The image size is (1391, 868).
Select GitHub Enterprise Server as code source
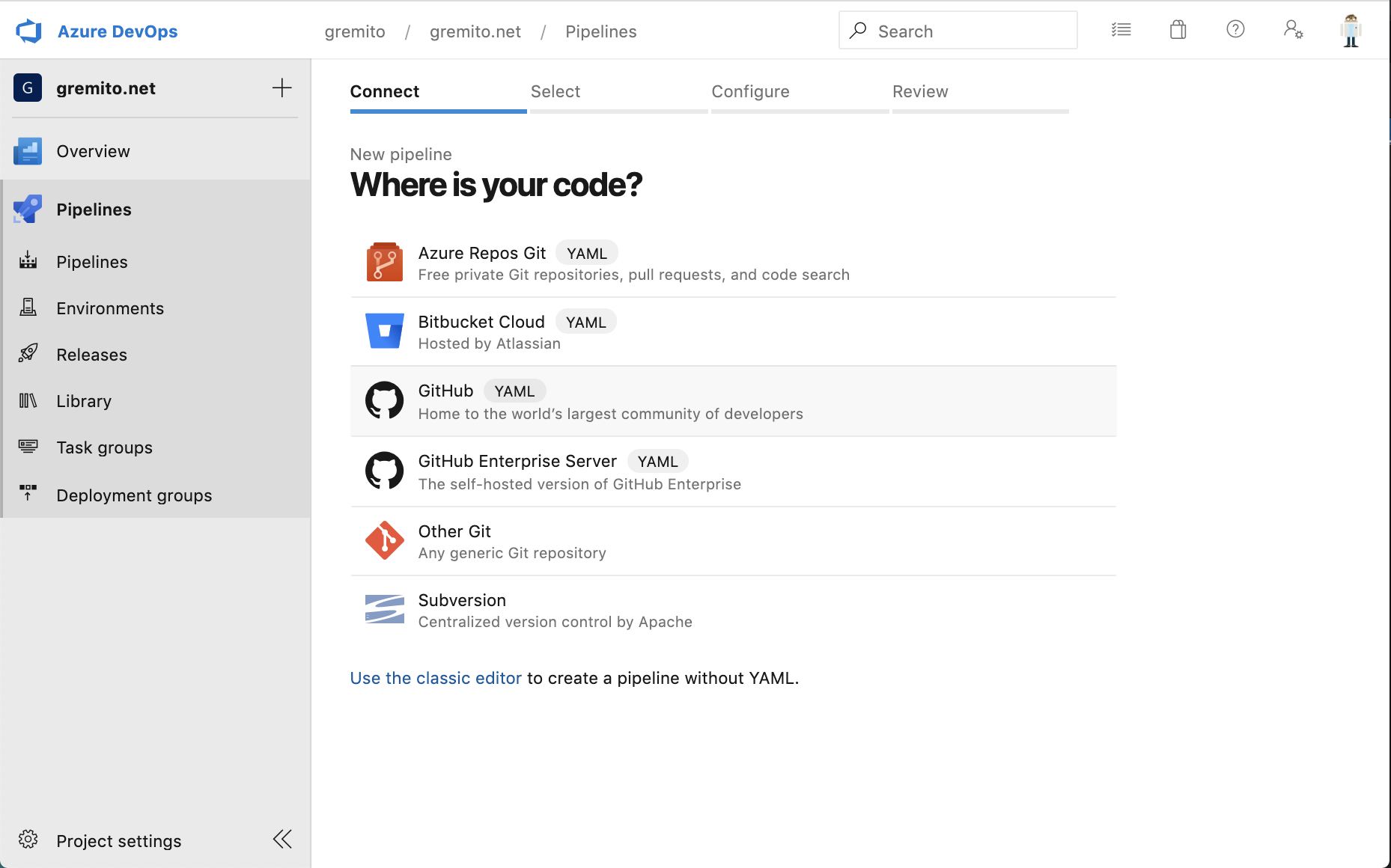coord(734,471)
